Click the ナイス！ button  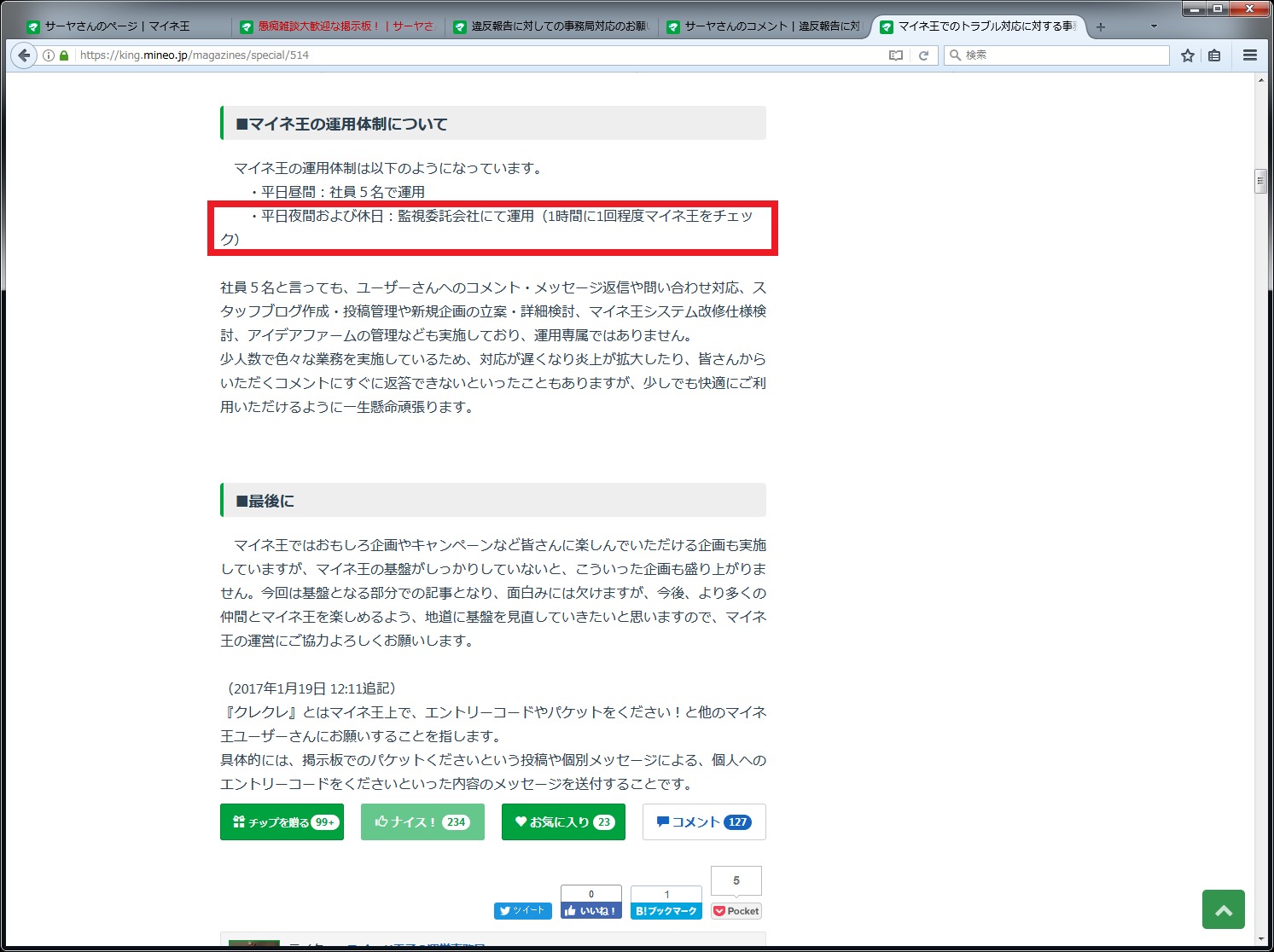click(x=422, y=822)
